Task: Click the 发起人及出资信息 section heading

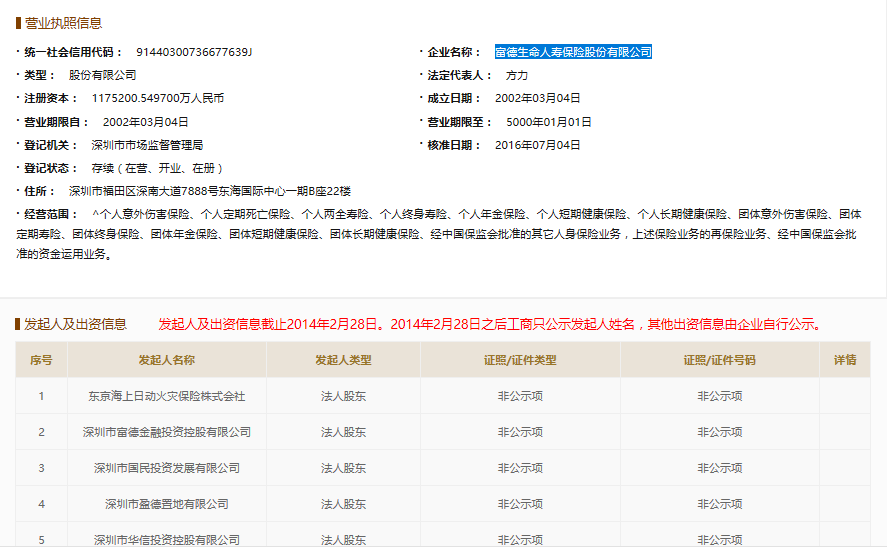Action: pos(75,324)
